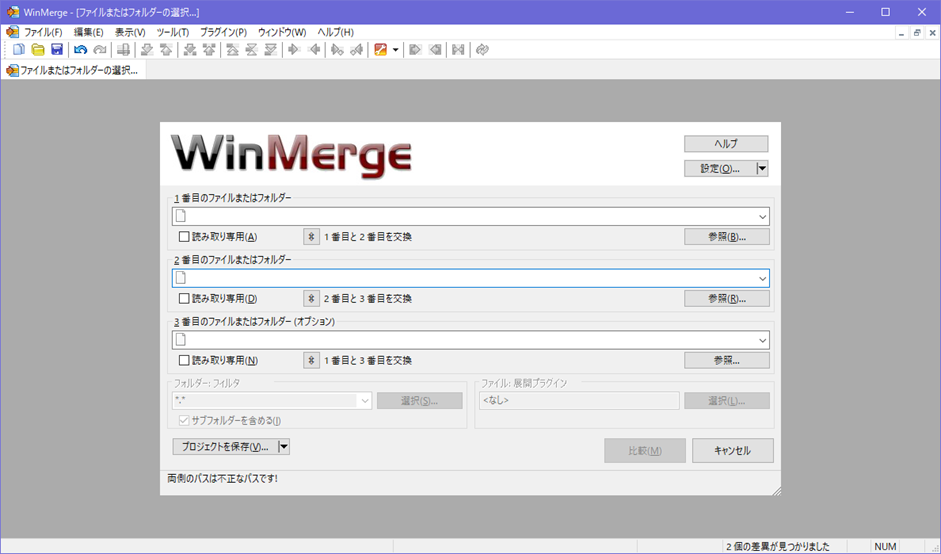Click 参照(R)... for the second file
Viewport: 941px width, 554px height.
[x=727, y=299]
